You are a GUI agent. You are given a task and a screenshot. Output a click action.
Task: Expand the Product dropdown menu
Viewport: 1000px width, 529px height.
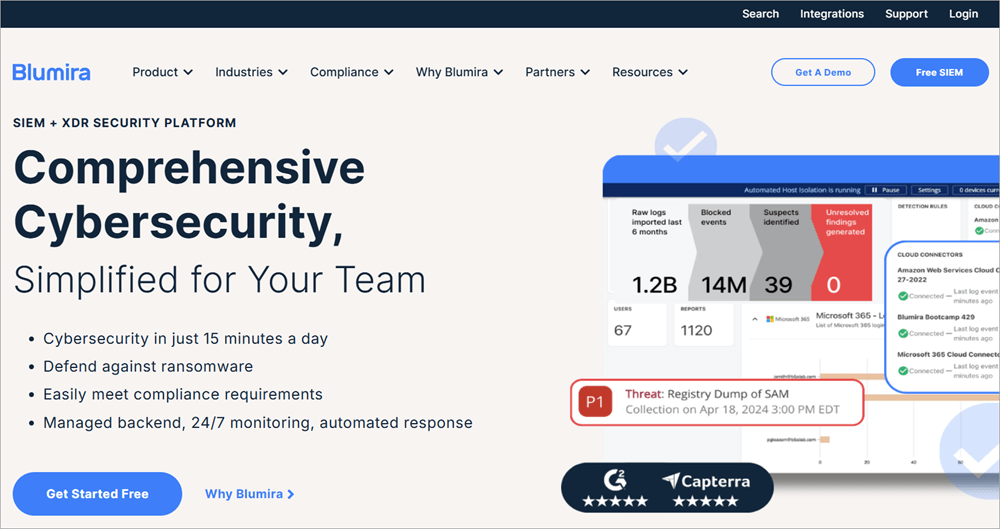[x=162, y=72]
